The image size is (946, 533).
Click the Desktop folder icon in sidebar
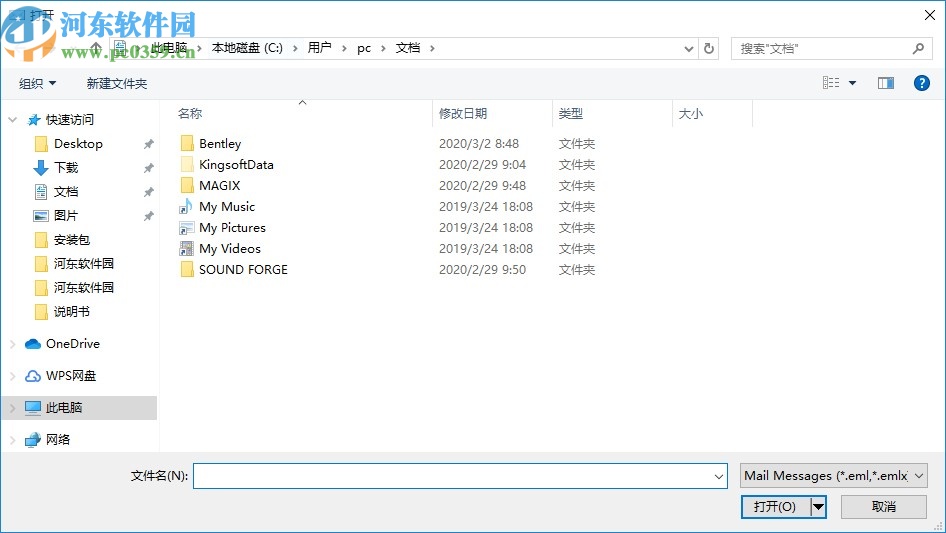point(41,144)
